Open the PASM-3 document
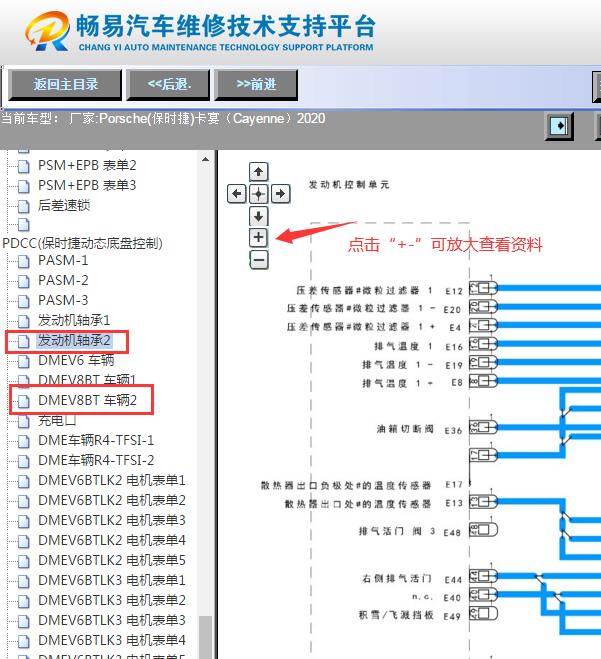The width and height of the screenshot is (601, 659). click(63, 301)
